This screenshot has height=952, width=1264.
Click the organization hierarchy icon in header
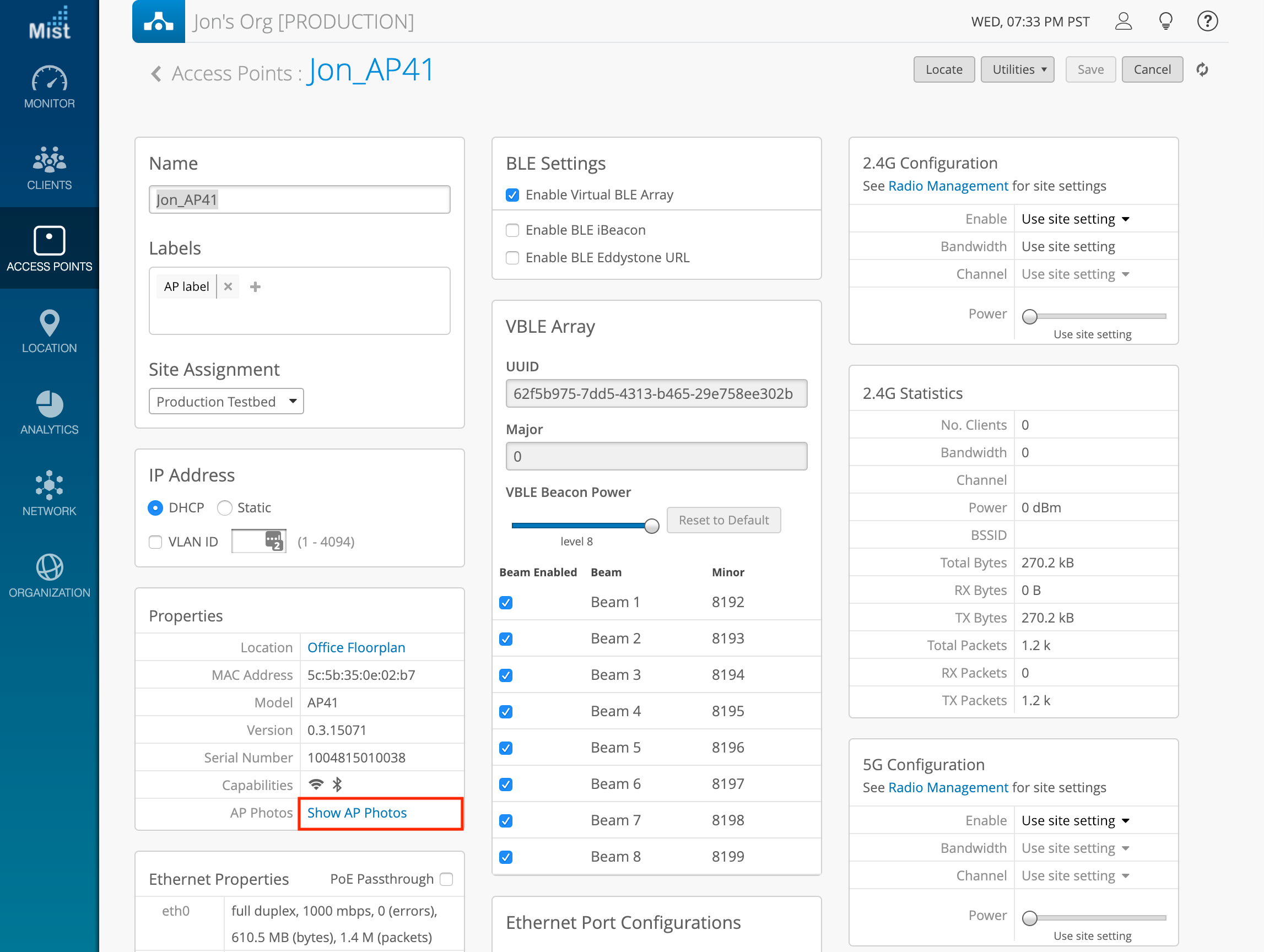point(158,21)
